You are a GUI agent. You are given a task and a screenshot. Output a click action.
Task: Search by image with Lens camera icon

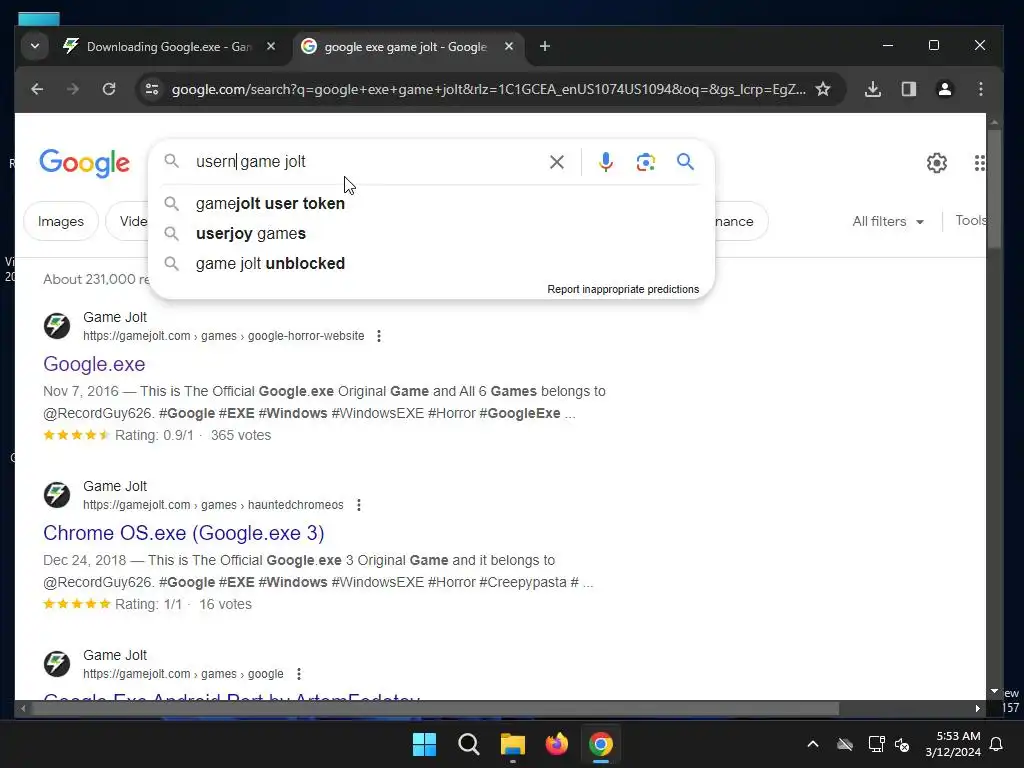pos(645,162)
